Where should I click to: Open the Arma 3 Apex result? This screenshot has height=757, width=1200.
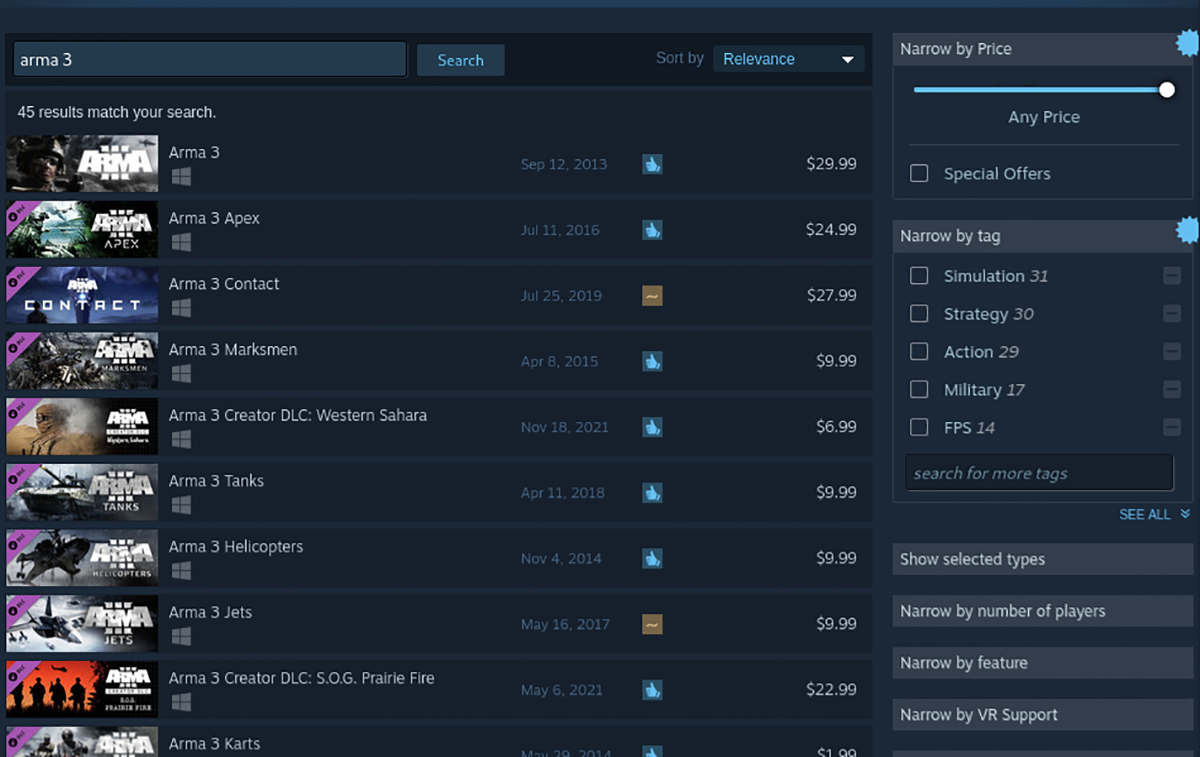pyautogui.click(x=438, y=230)
